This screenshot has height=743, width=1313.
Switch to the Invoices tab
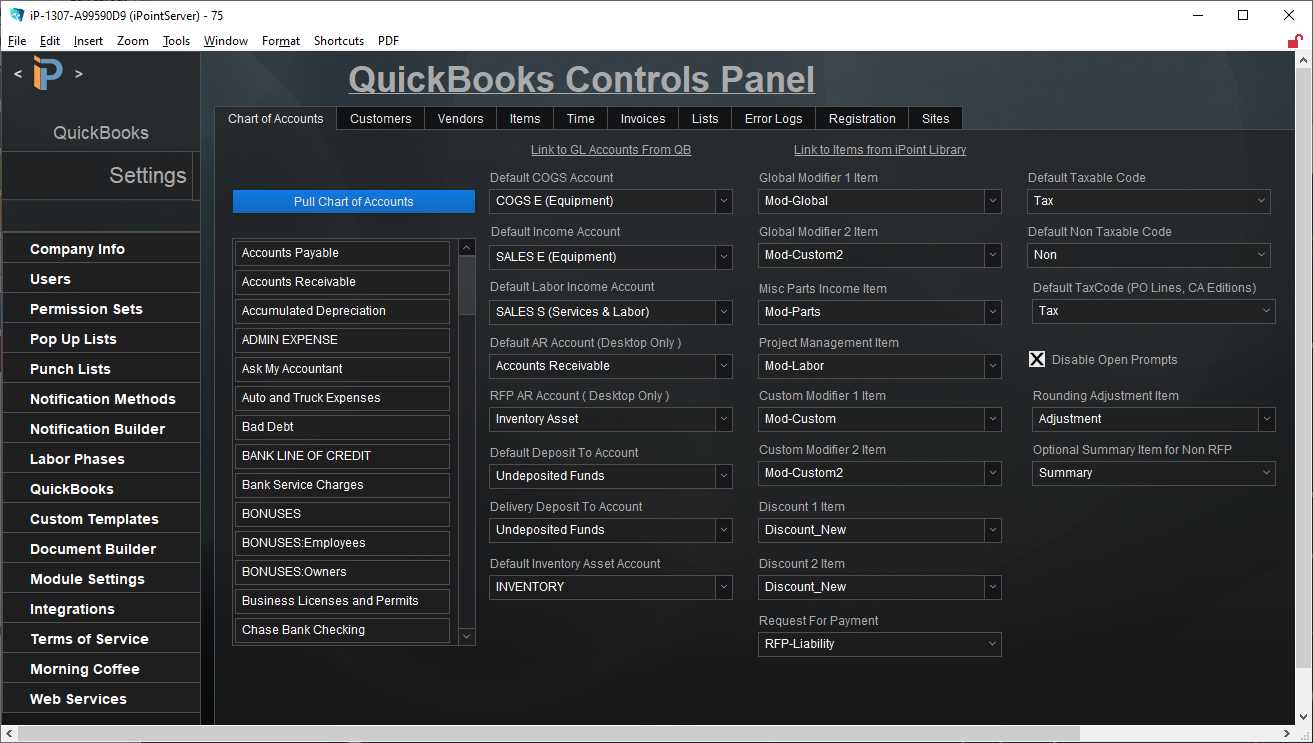click(643, 118)
